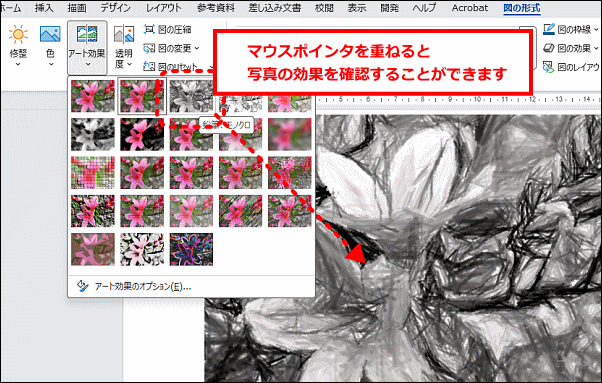The image size is (602, 383).
Task: Apply the pale faded Crisscross Etching thumbnail
Action: click(x=191, y=211)
